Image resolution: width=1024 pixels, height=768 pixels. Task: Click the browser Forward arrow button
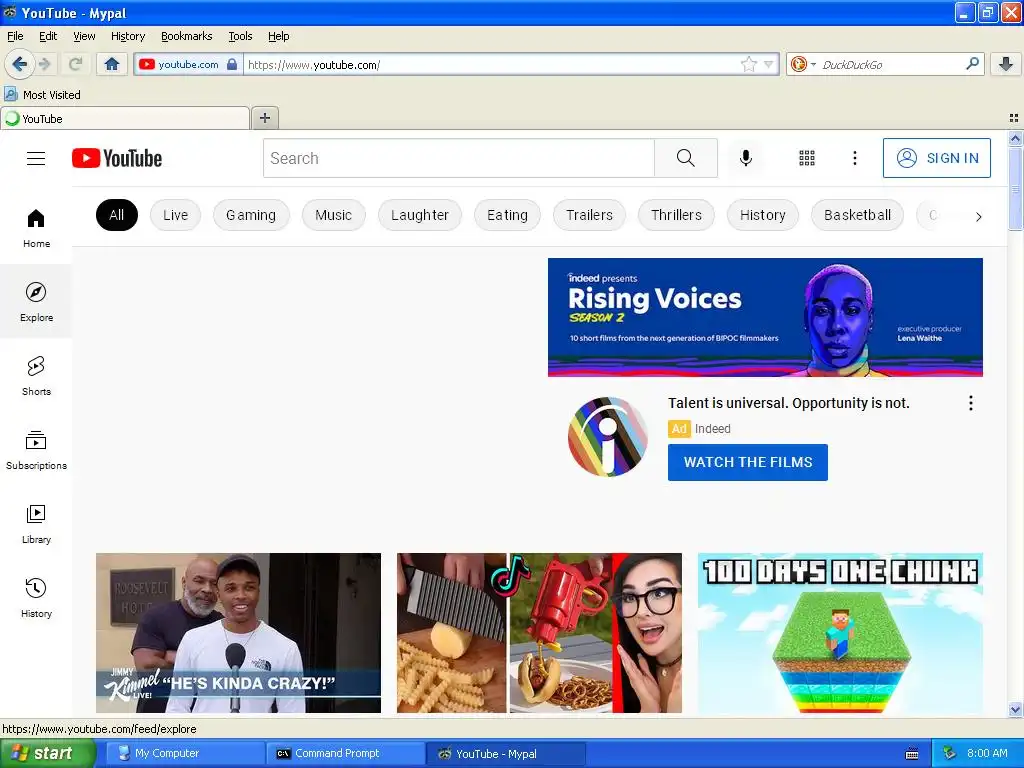(x=44, y=64)
